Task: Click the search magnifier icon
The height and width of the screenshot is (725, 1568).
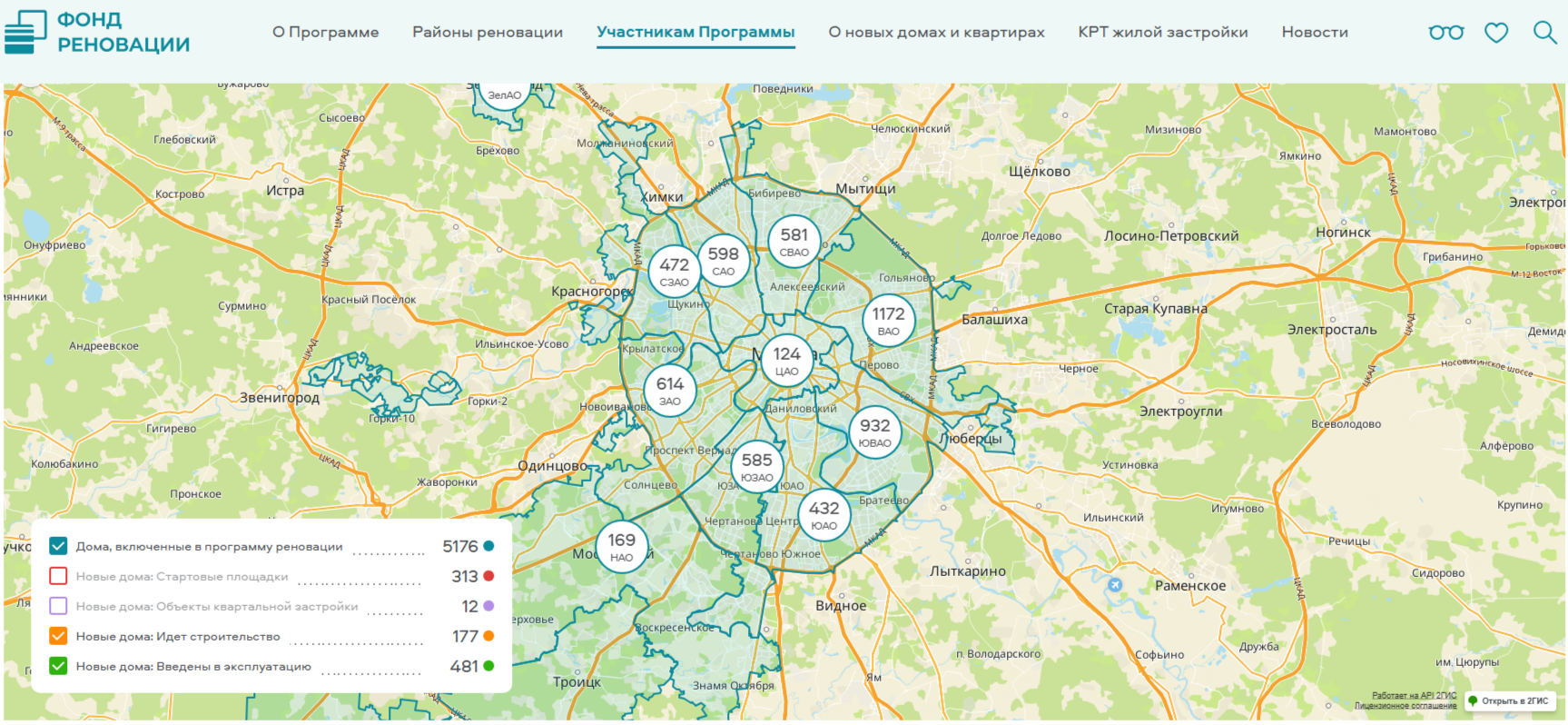Action: [1543, 33]
